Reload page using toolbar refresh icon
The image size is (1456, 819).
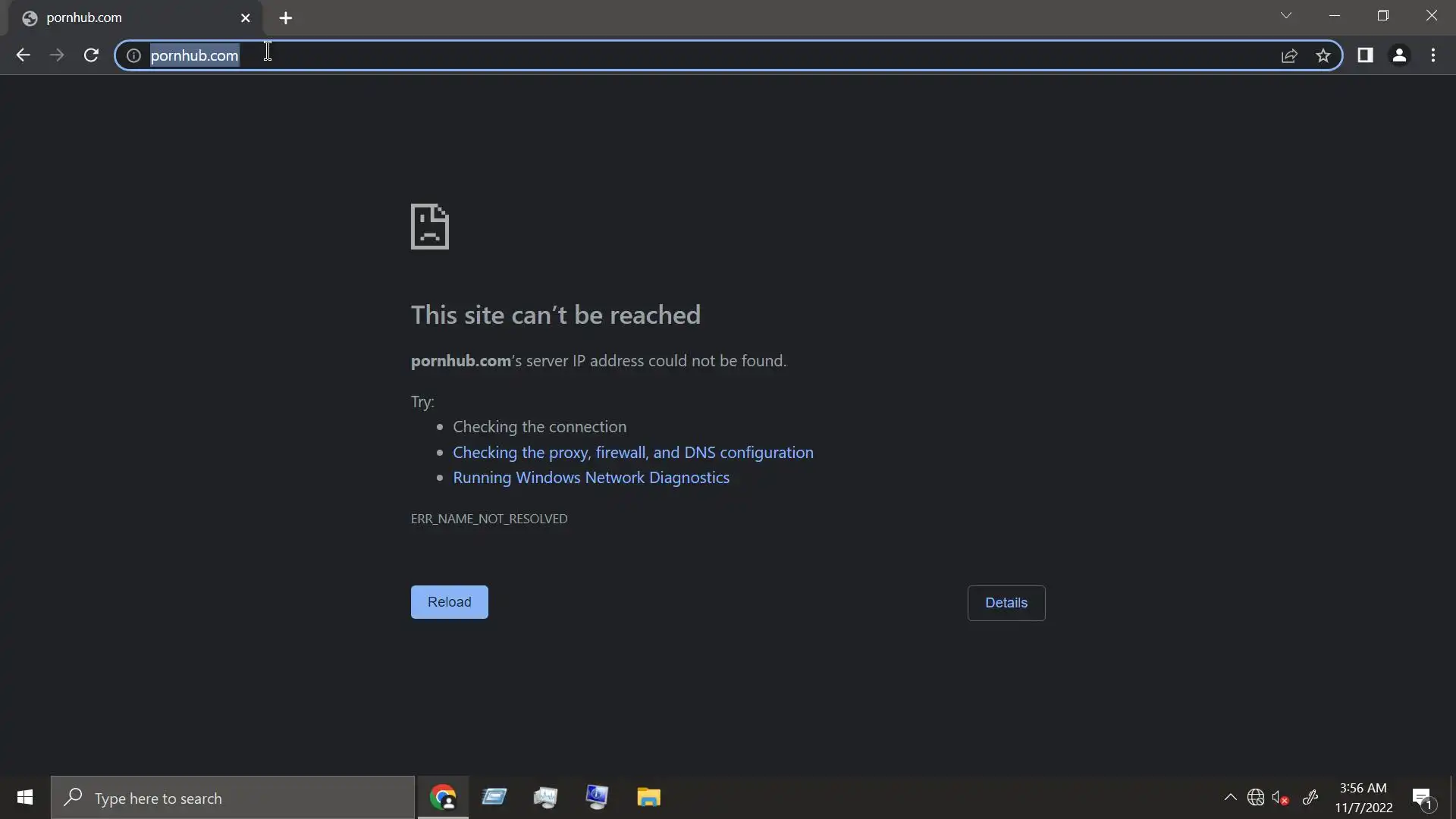[91, 55]
